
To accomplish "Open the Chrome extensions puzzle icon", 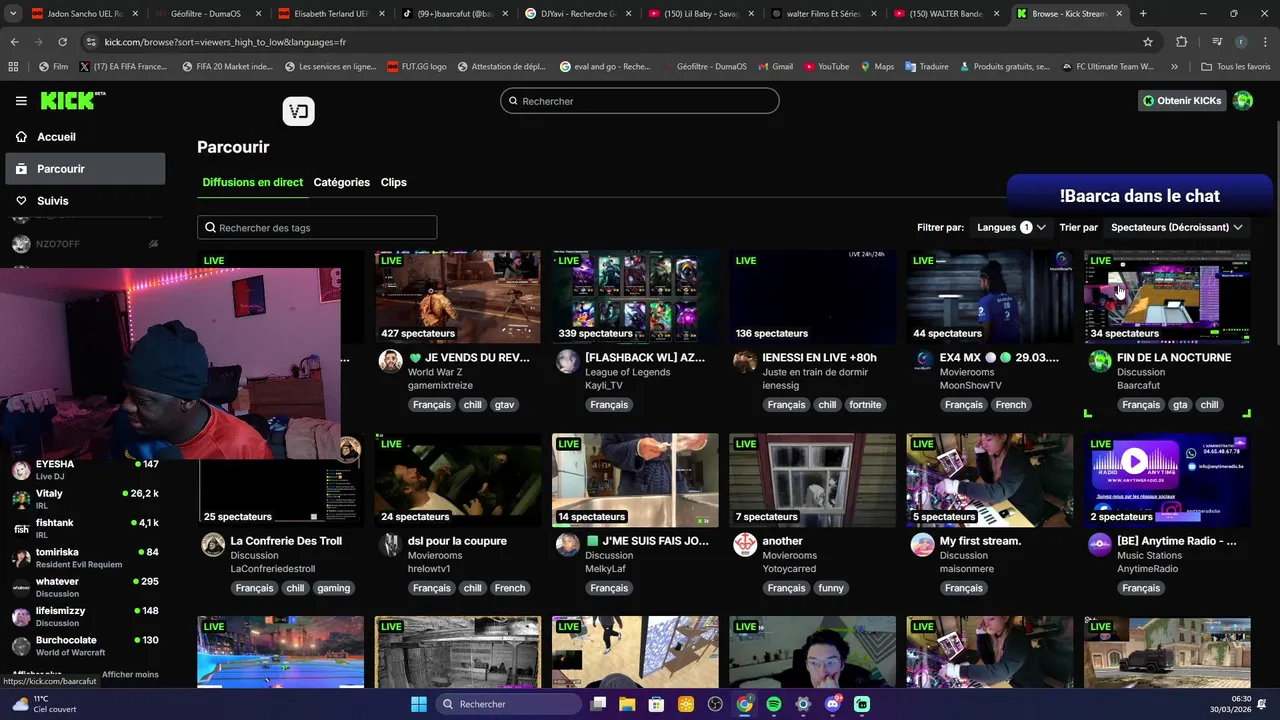I will point(1181,42).
